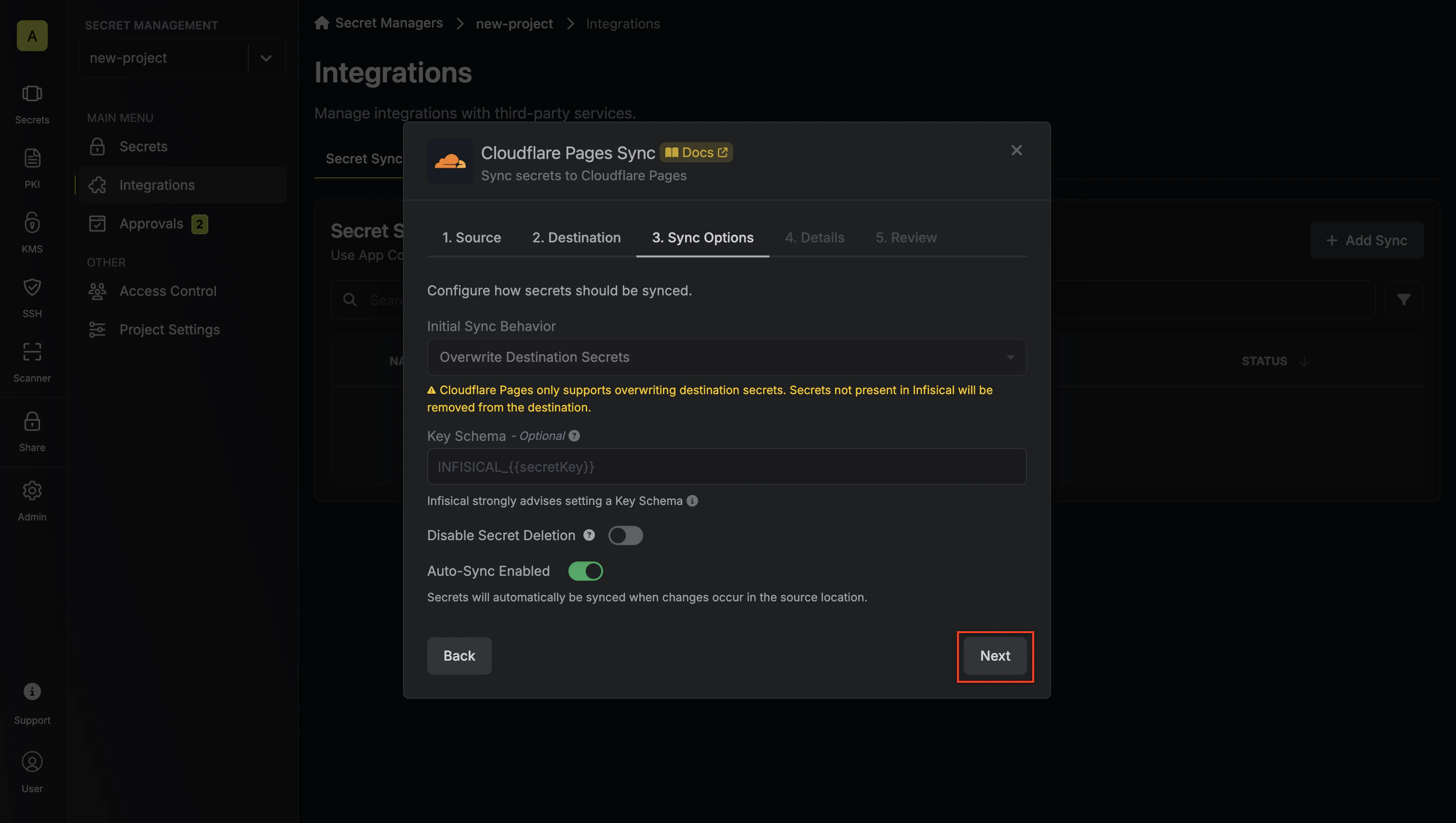Screen dimensions: 1456x823
Task: Toggle Auto-Sync Enabled switch
Action: coord(586,571)
